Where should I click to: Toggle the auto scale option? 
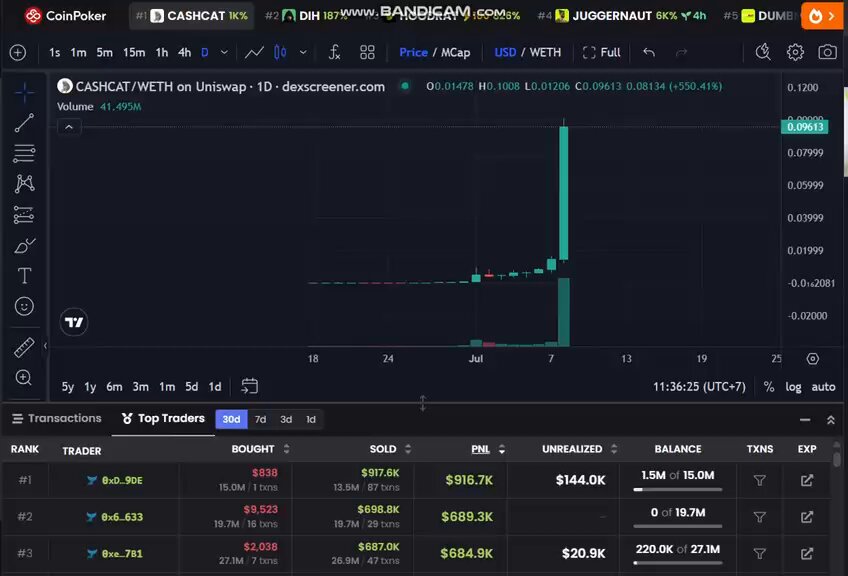click(x=823, y=387)
